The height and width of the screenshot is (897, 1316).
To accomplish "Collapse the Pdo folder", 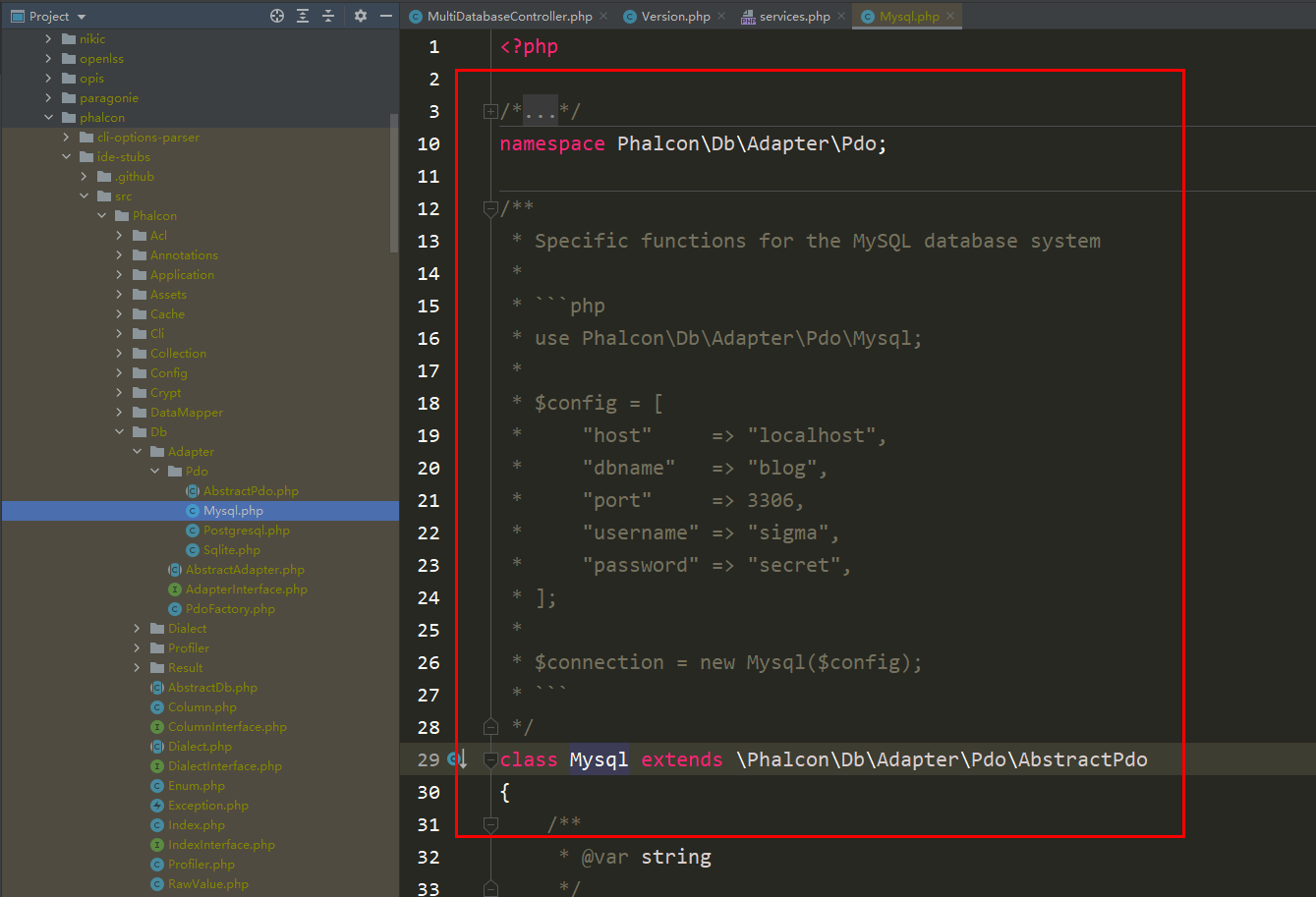I will [x=155, y=472].
